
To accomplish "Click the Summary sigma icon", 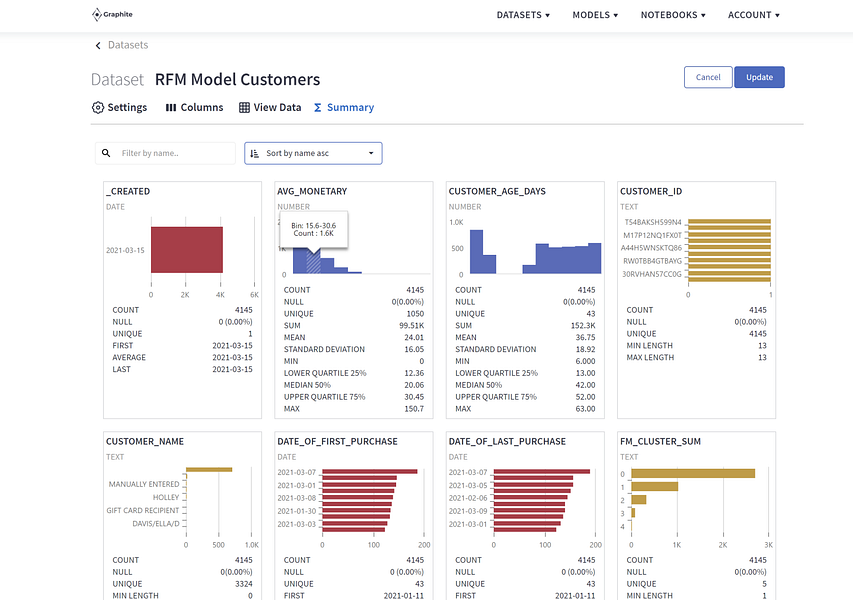I will click(318, 108).
